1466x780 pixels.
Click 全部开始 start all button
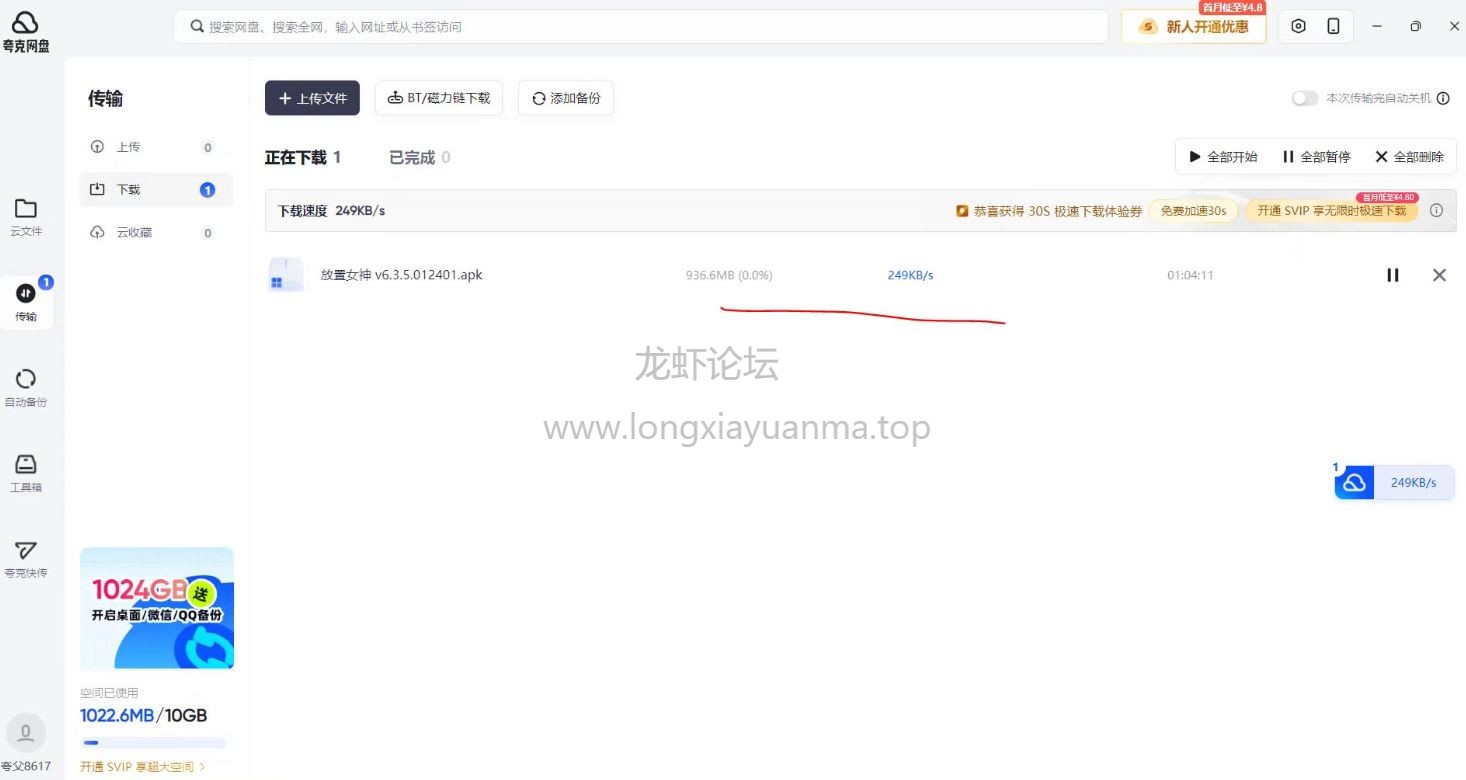(1223, 157)
